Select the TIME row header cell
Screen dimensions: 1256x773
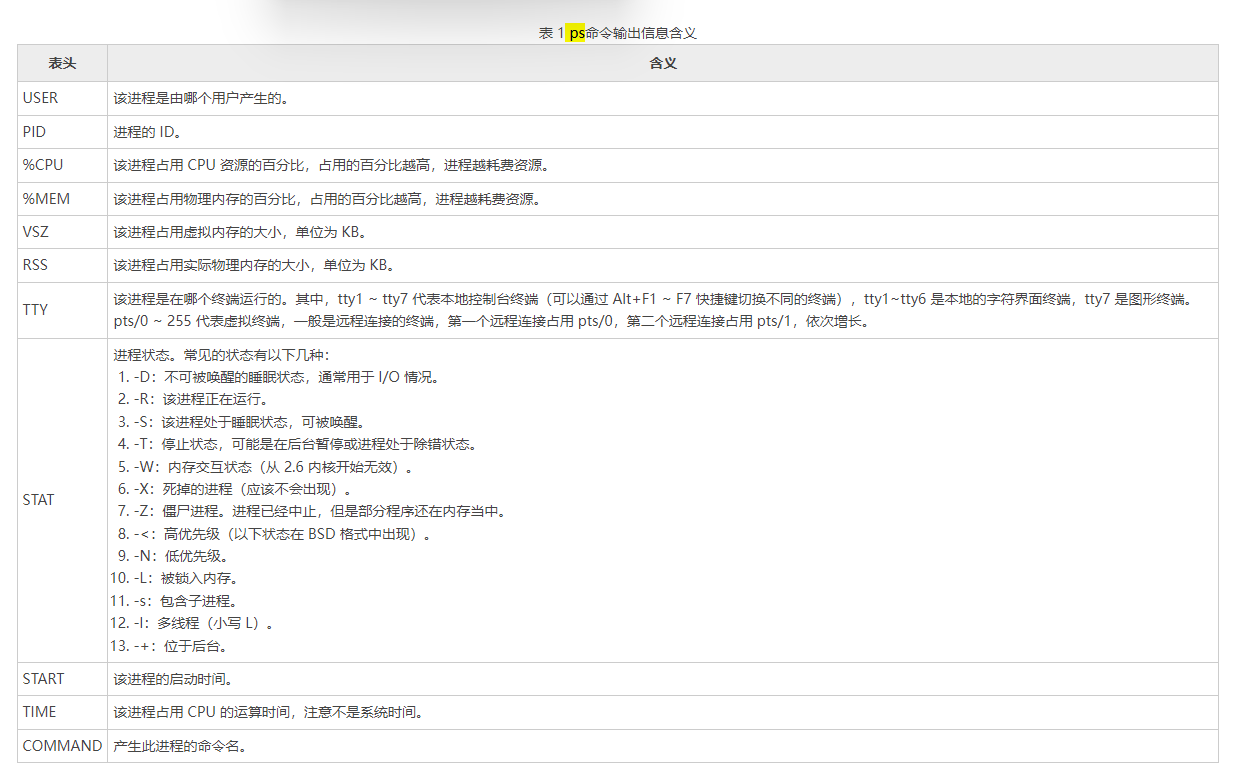(62, 712)
